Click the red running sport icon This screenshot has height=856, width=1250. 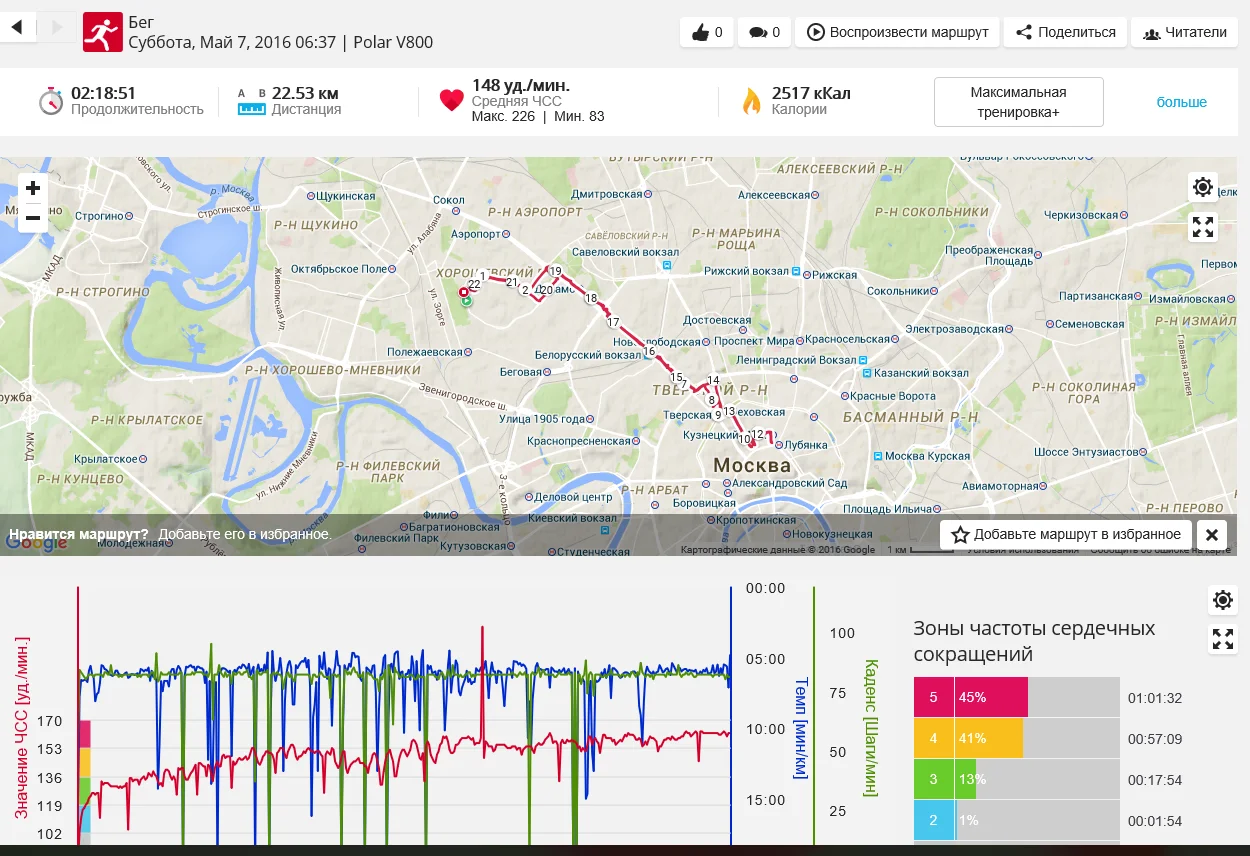(x=102, y=33)
